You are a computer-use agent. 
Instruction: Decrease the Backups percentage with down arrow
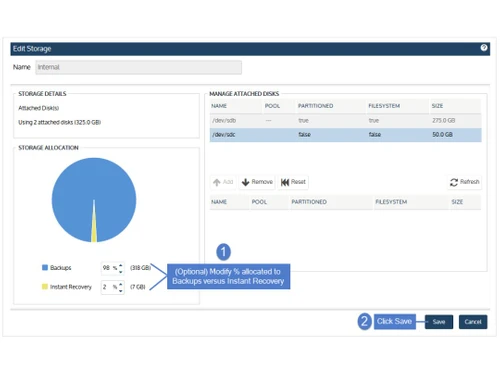121,272
